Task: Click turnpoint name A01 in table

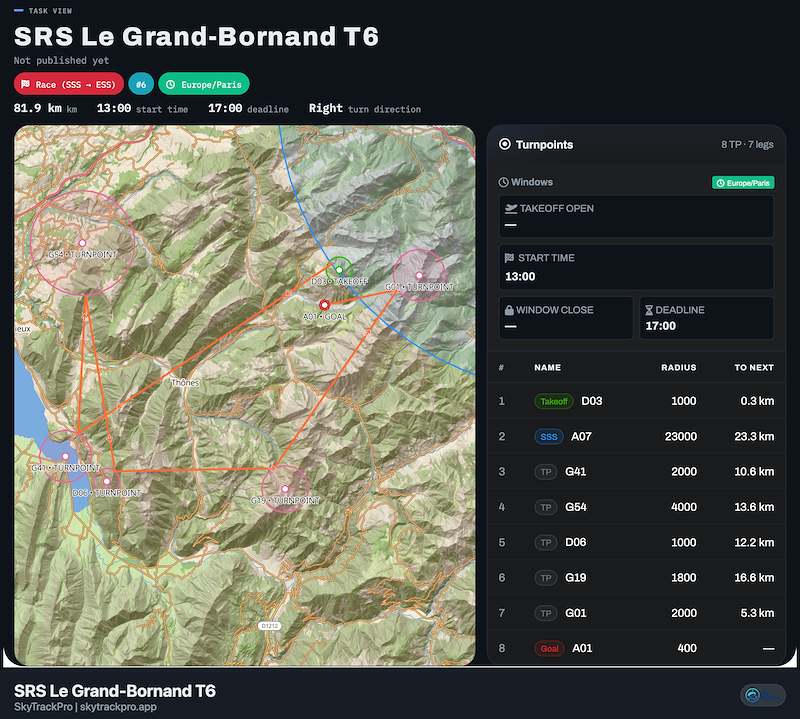Action: click(582, 648)
